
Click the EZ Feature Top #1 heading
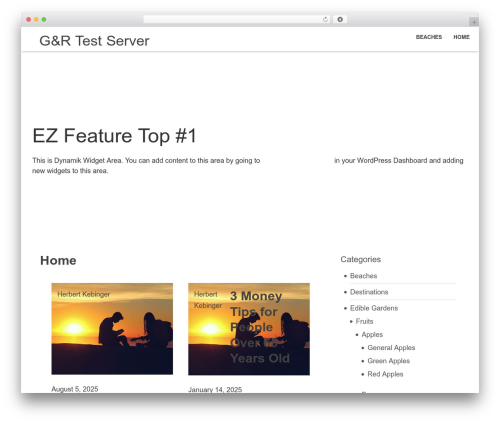(x=114, y=136)
